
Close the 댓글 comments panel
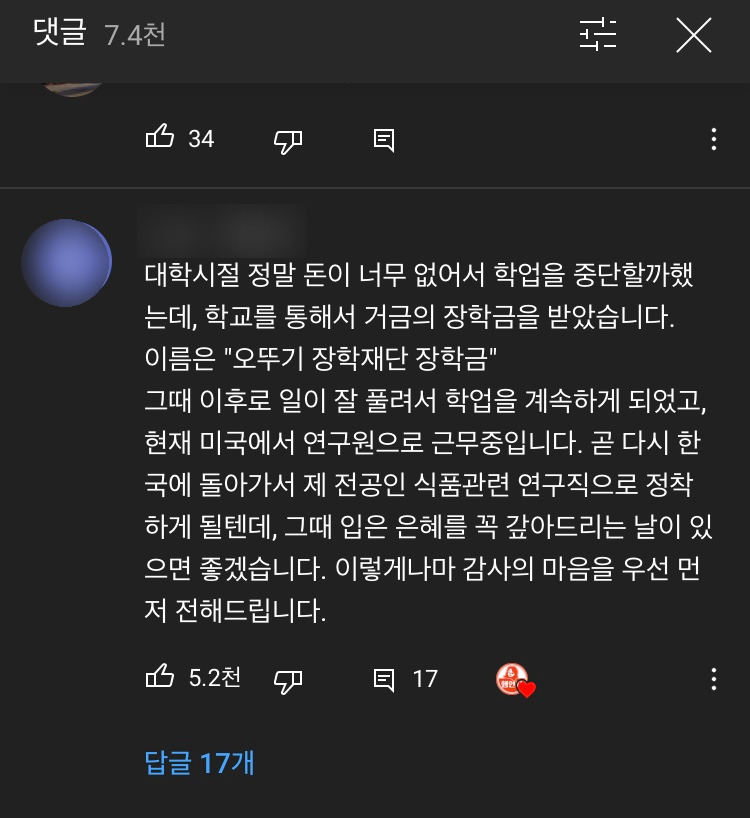[694, 35]
